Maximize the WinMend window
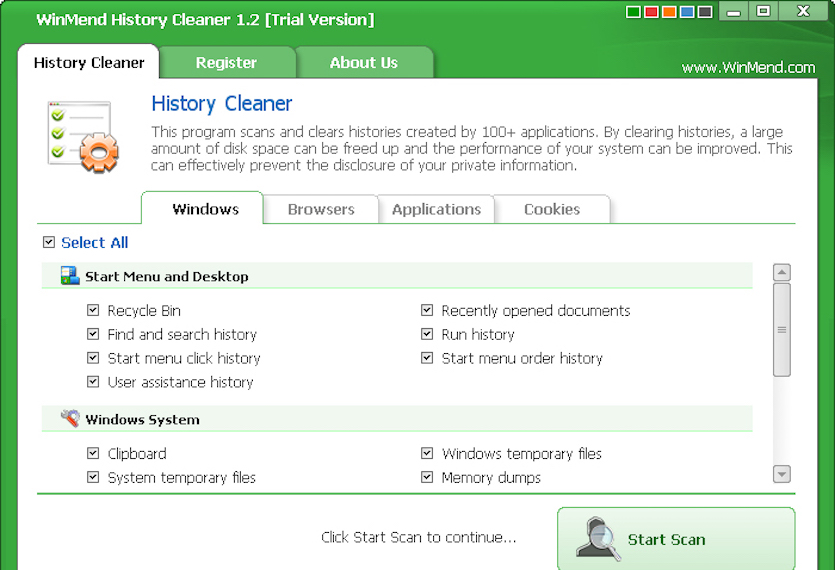The height and width of the screenshot is (570, 835). tap(763, 12)
